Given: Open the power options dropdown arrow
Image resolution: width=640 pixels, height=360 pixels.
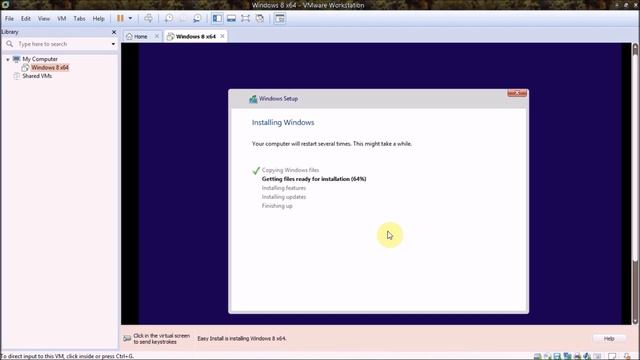Looking at the screenshot, I should (x=130, y=18).
